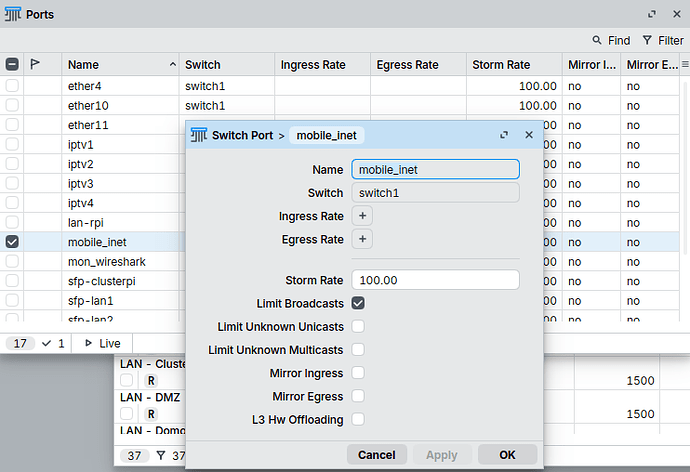Tick the L3 Hw Offloading checkbox
Screen dimensions: 690x472
(358, 420)
